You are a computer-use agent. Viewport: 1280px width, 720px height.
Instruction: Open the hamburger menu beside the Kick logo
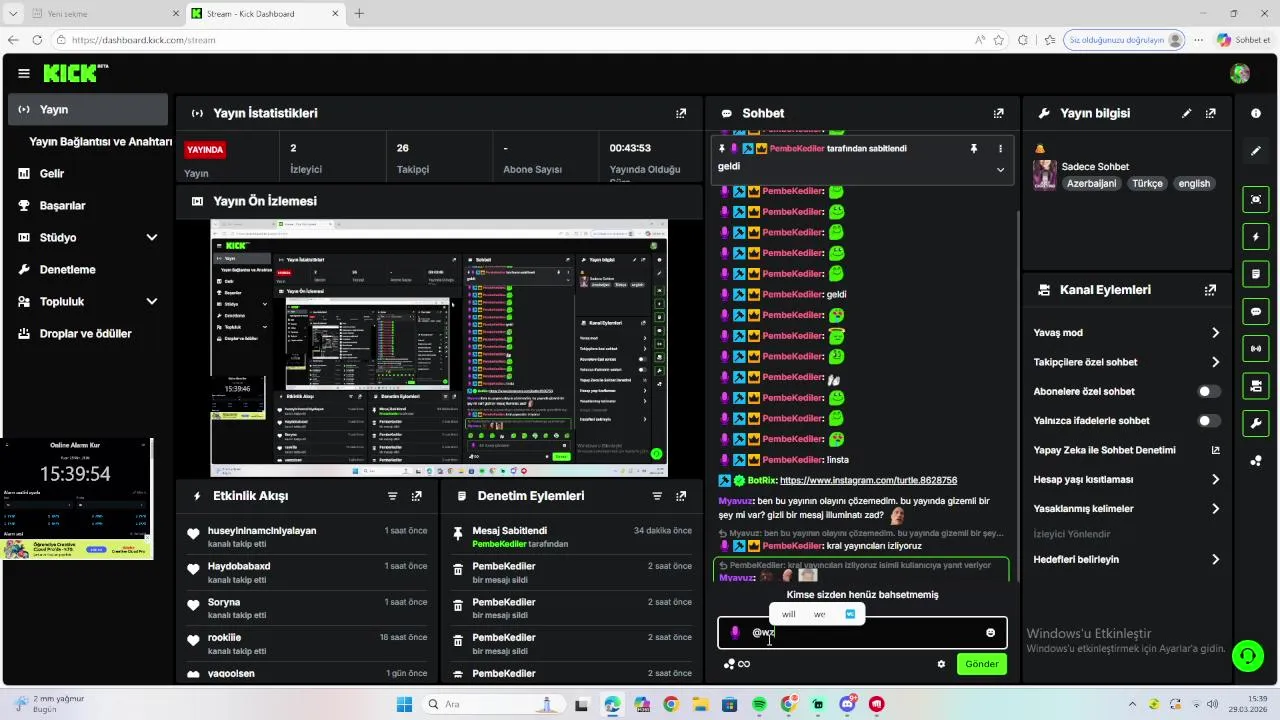point(24,73)
